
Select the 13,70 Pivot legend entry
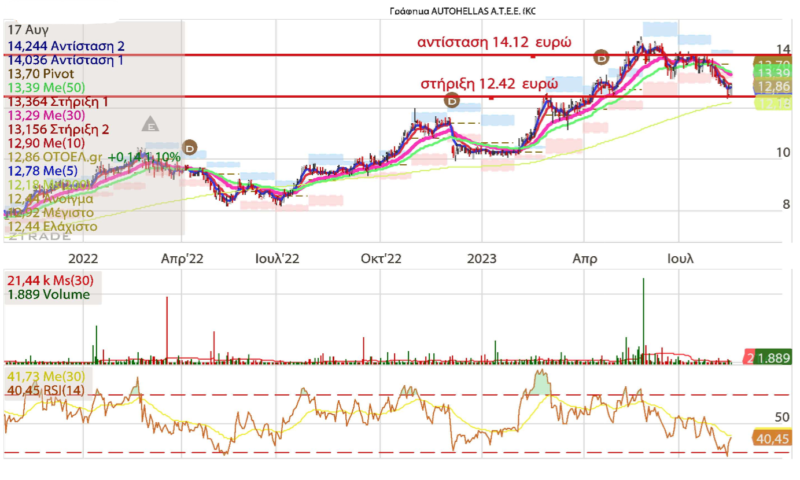(40, 73)
